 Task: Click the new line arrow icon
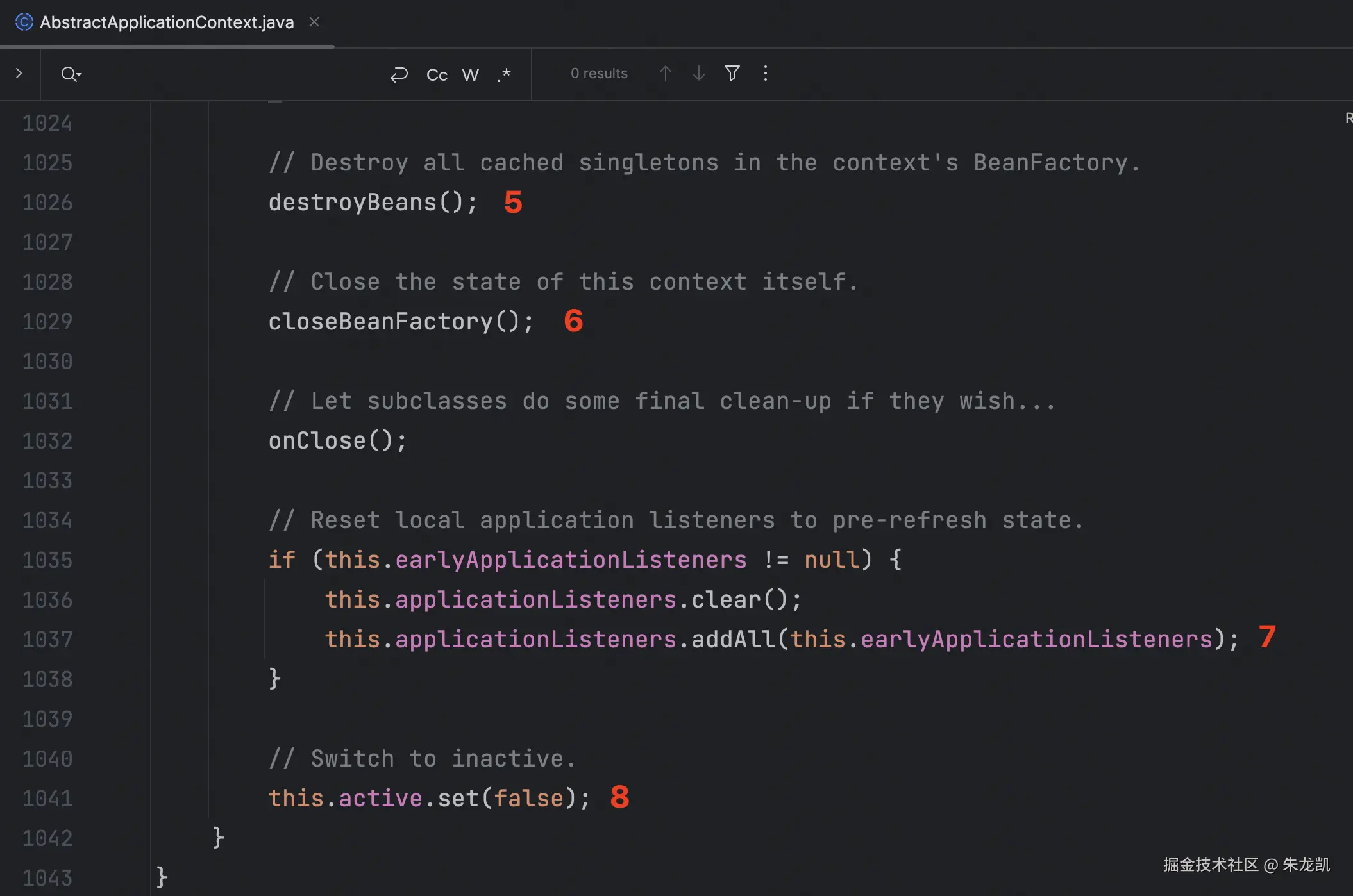click(399, 75)
